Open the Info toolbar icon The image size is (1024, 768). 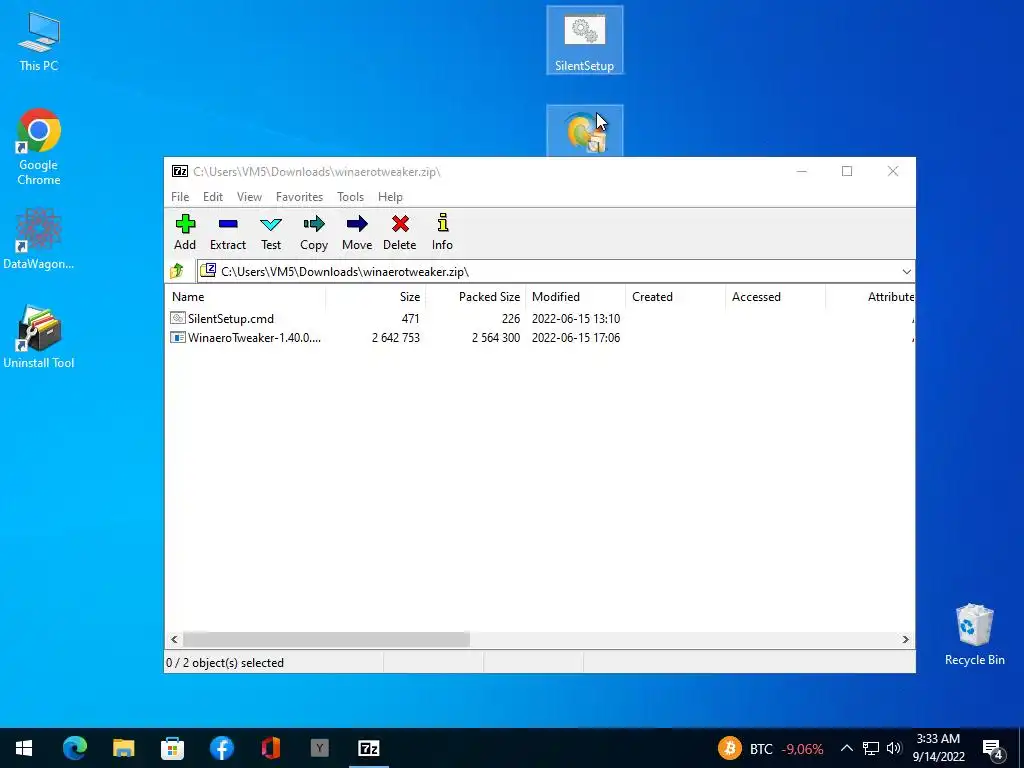(x=443, y=232)
